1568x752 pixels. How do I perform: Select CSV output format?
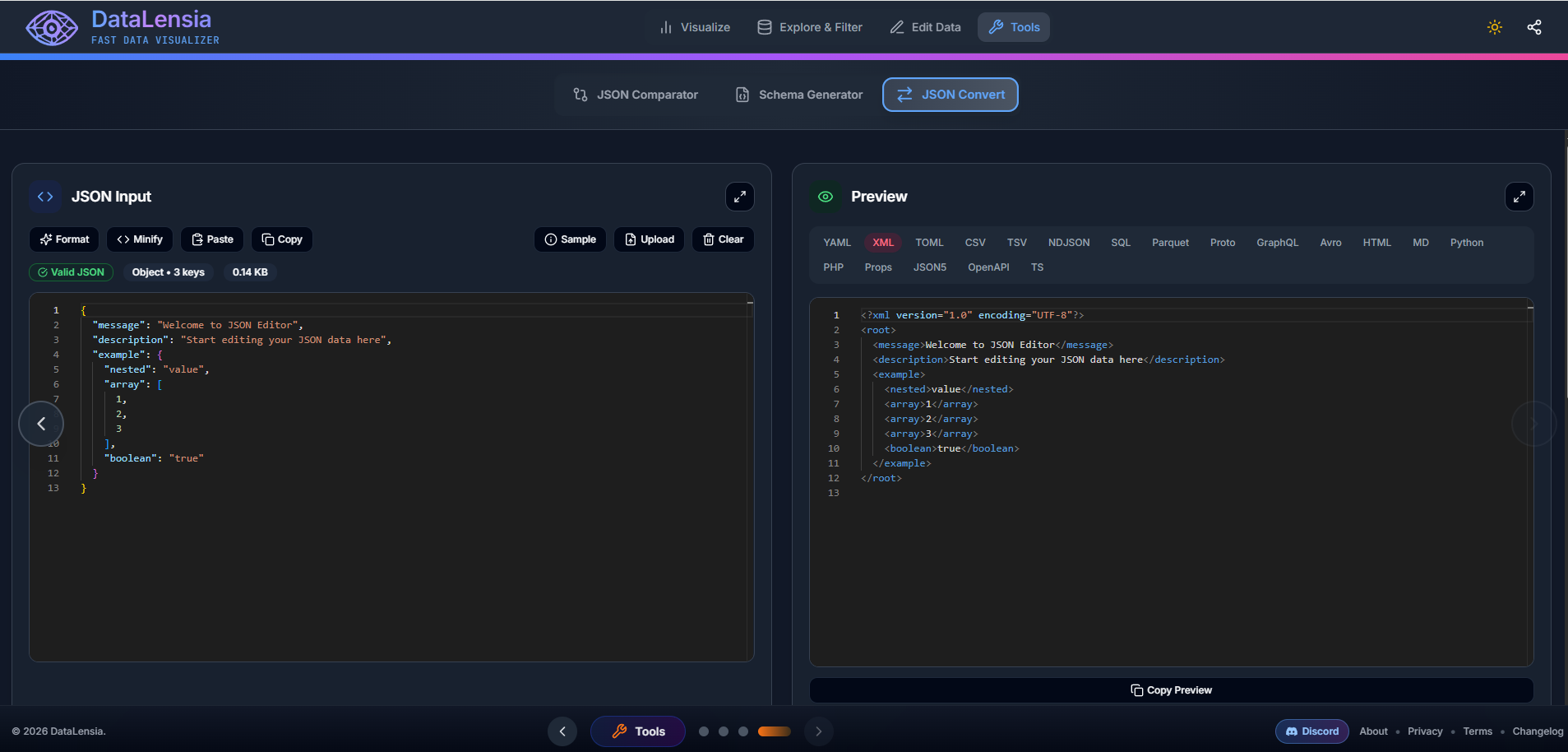pos(975,243)
